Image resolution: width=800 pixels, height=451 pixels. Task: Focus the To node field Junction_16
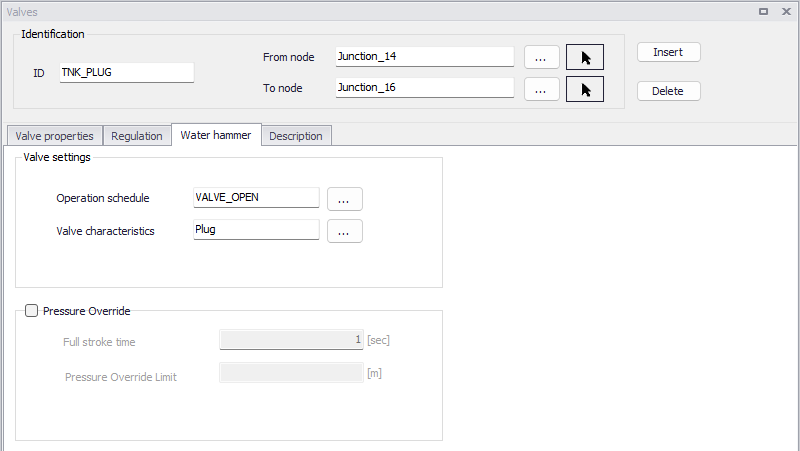[x=424, y=88]
